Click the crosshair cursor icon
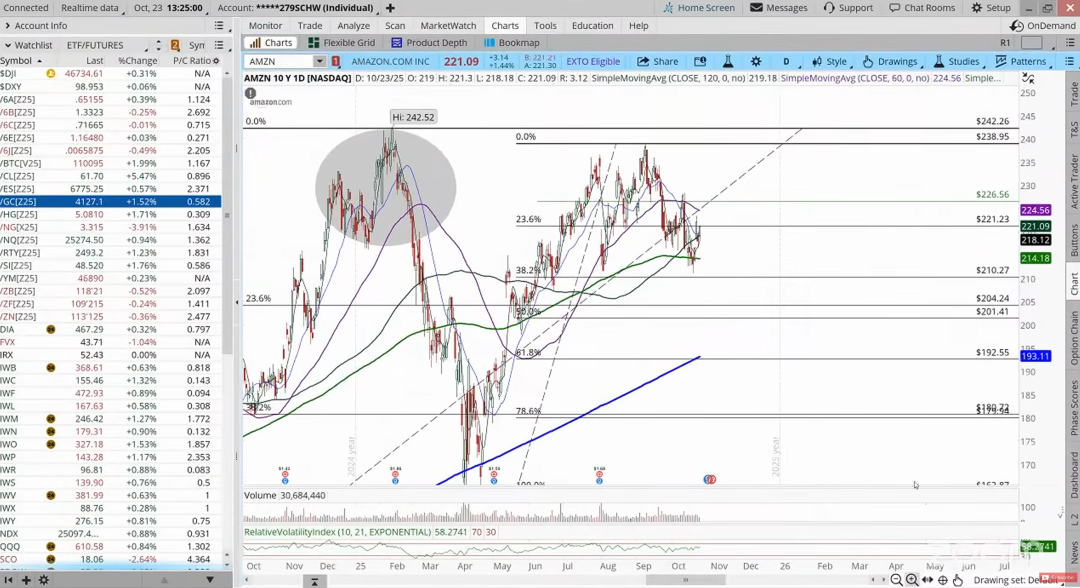1080x588 pixels. pos(942,580)
